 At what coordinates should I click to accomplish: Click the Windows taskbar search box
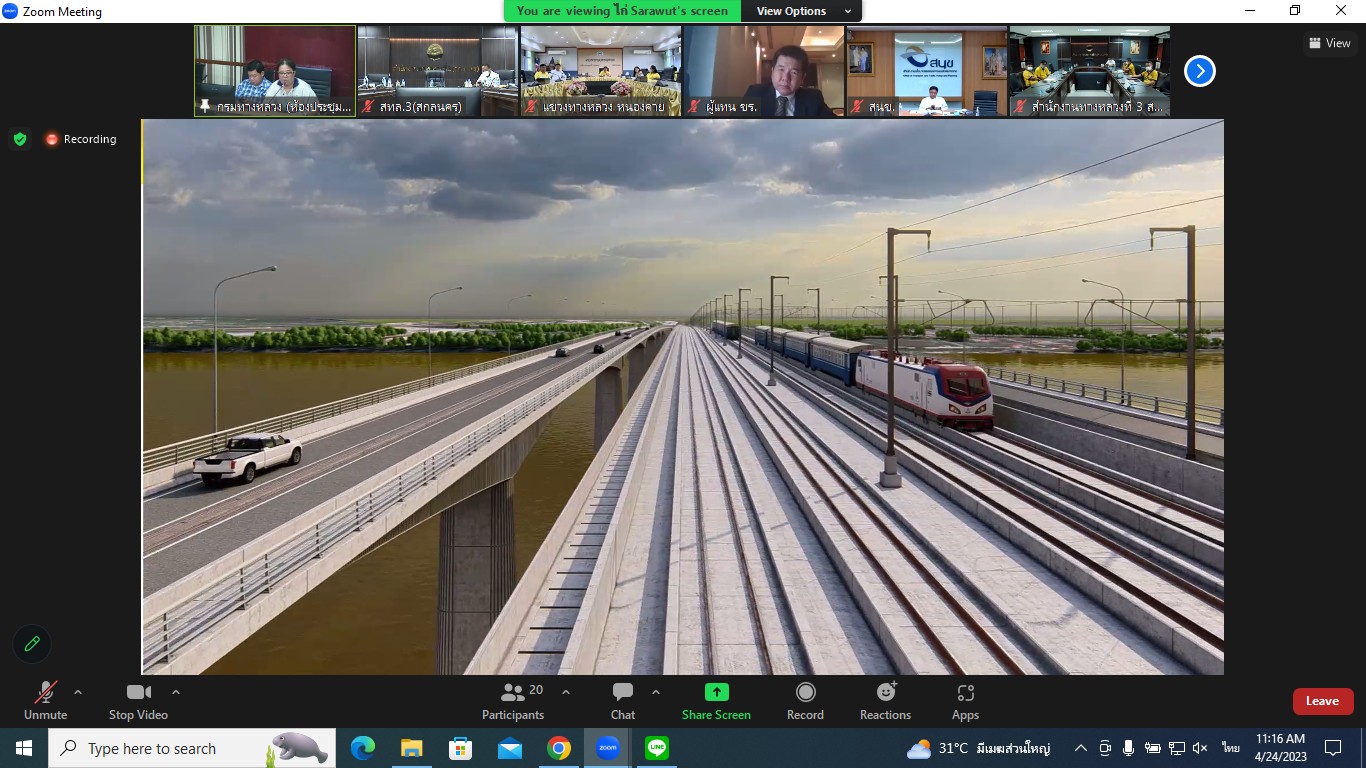pos(190,748)
